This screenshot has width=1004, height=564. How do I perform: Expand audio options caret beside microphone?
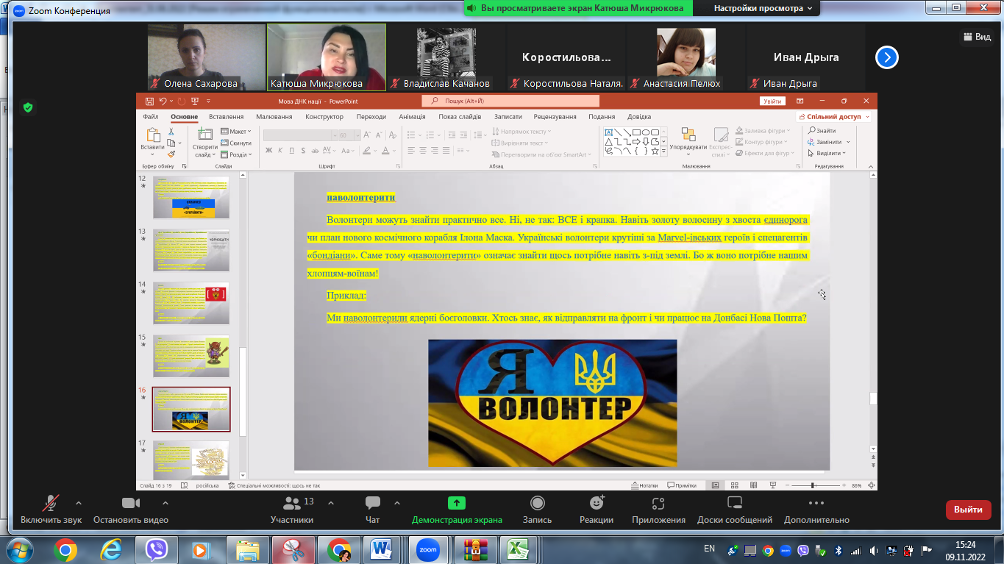[78, 502]
